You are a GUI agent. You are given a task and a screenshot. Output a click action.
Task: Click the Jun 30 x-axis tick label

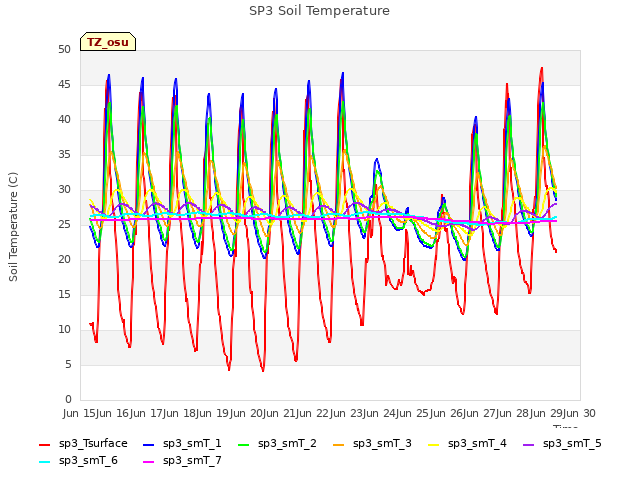pyautogui.click(x=578, y=413)
